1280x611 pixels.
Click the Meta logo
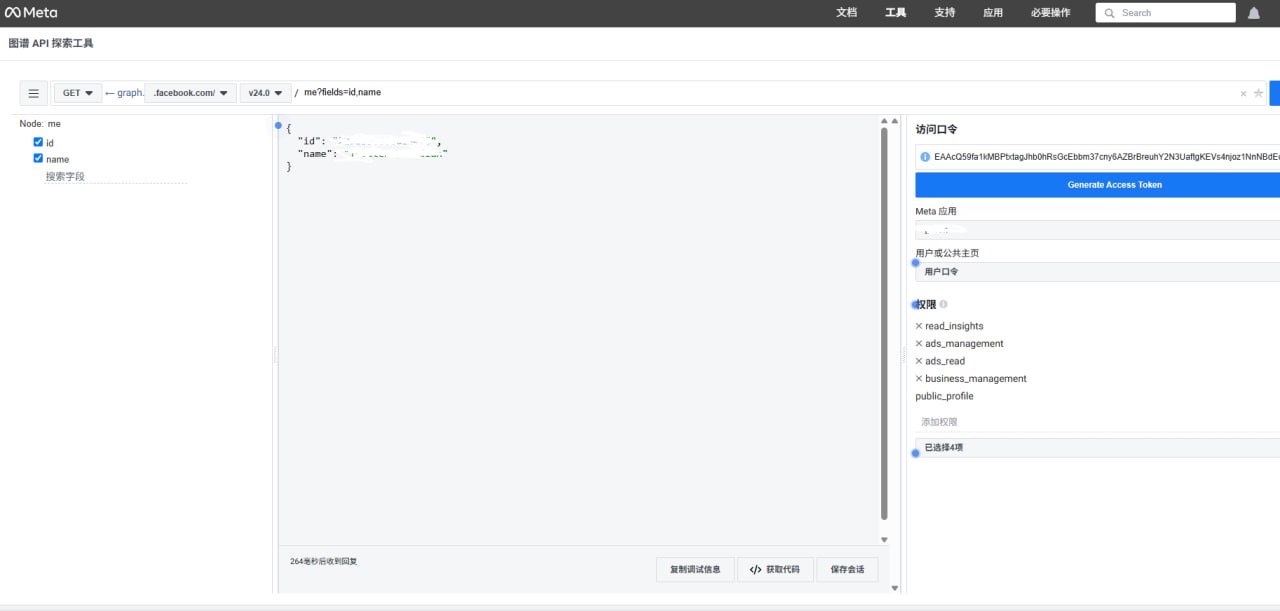click(x=31, y=13)
